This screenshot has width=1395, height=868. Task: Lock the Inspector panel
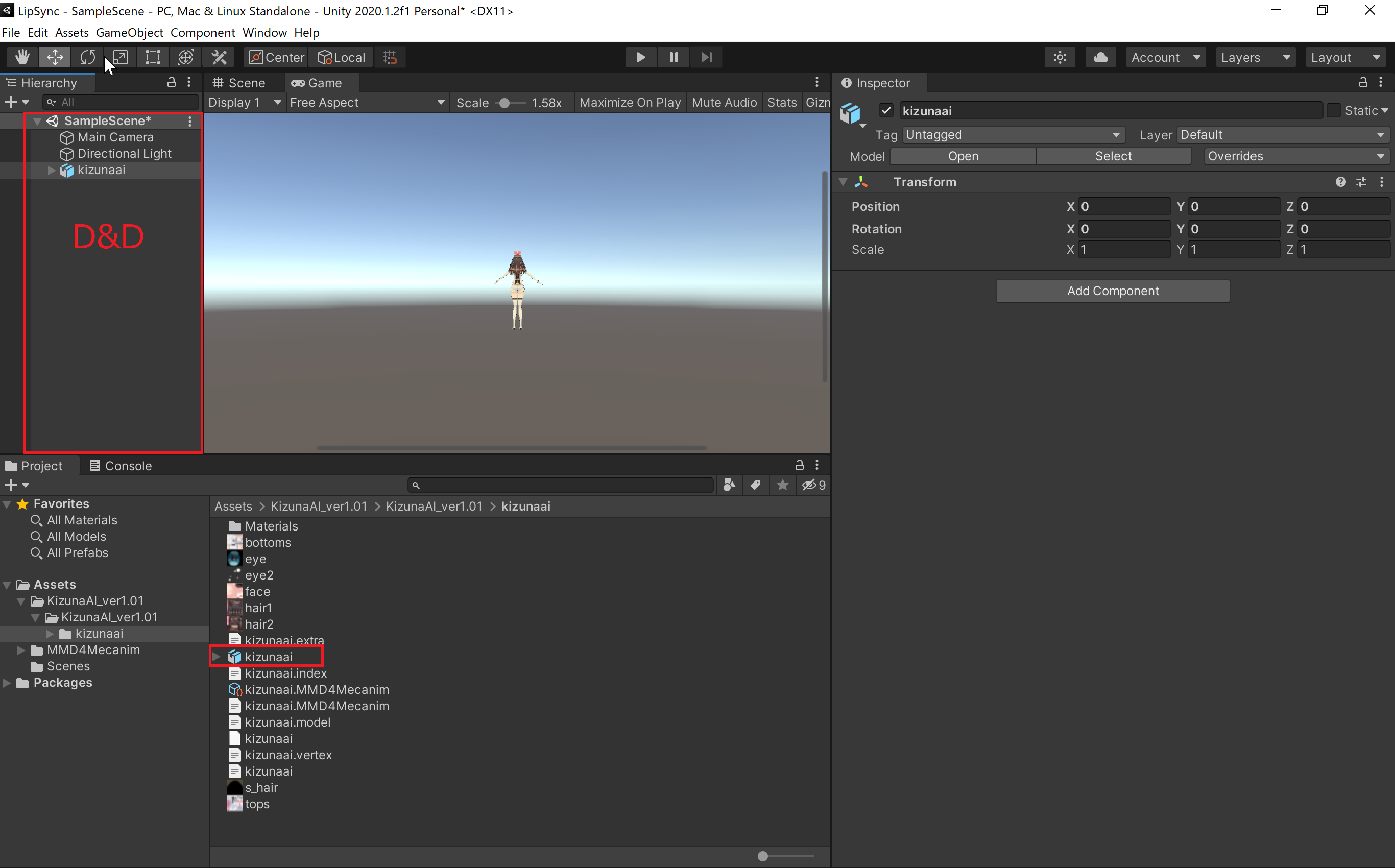pyautogui.click(x=1363, y=83)
